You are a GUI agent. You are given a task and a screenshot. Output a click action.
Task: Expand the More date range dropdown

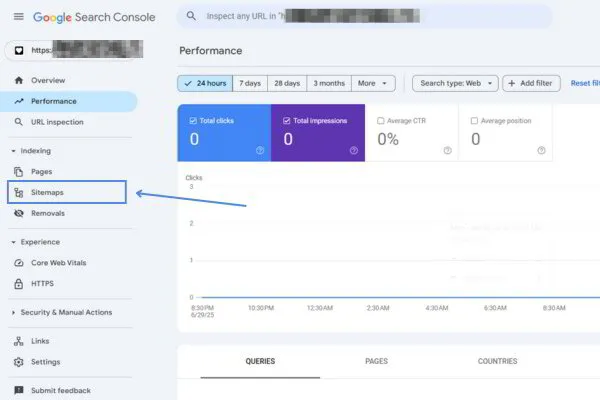tap(373, 84)
